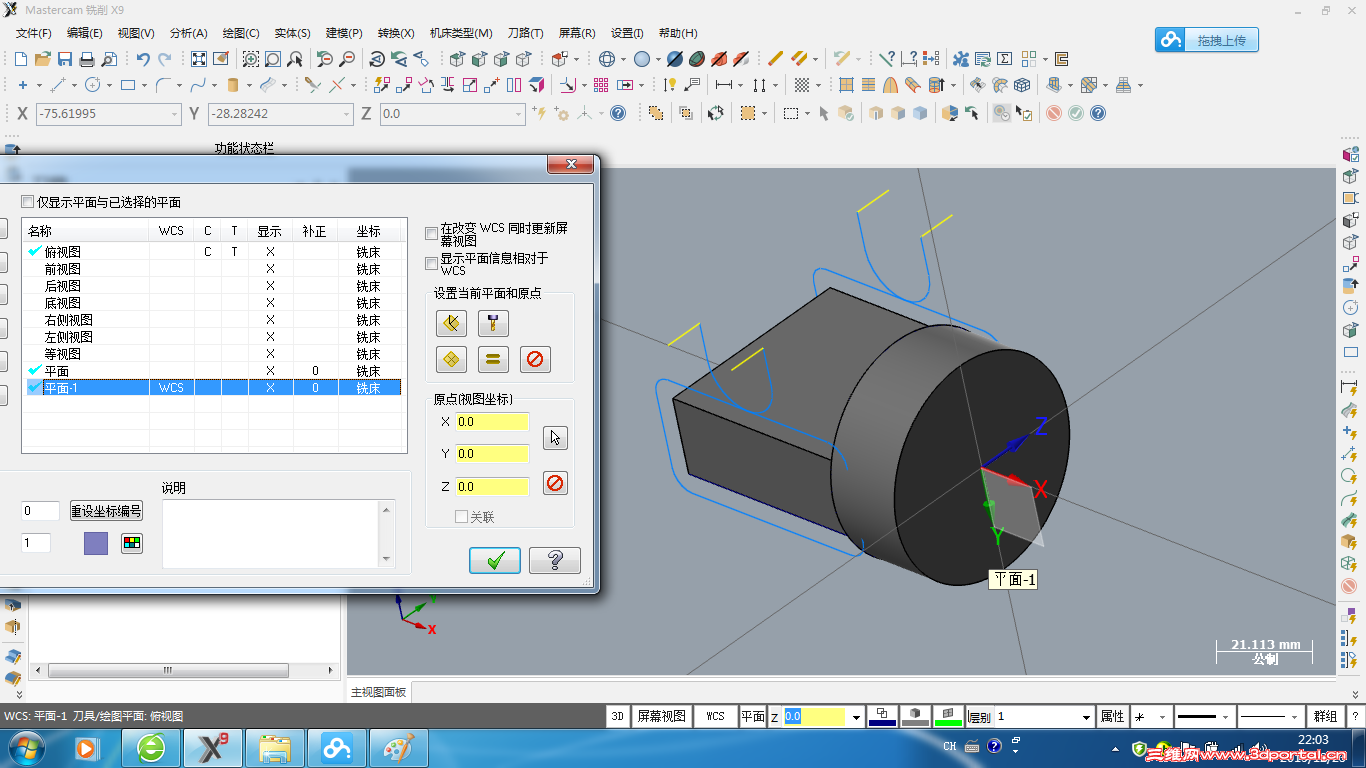Click the 属性 button in the status bar

1112,716
